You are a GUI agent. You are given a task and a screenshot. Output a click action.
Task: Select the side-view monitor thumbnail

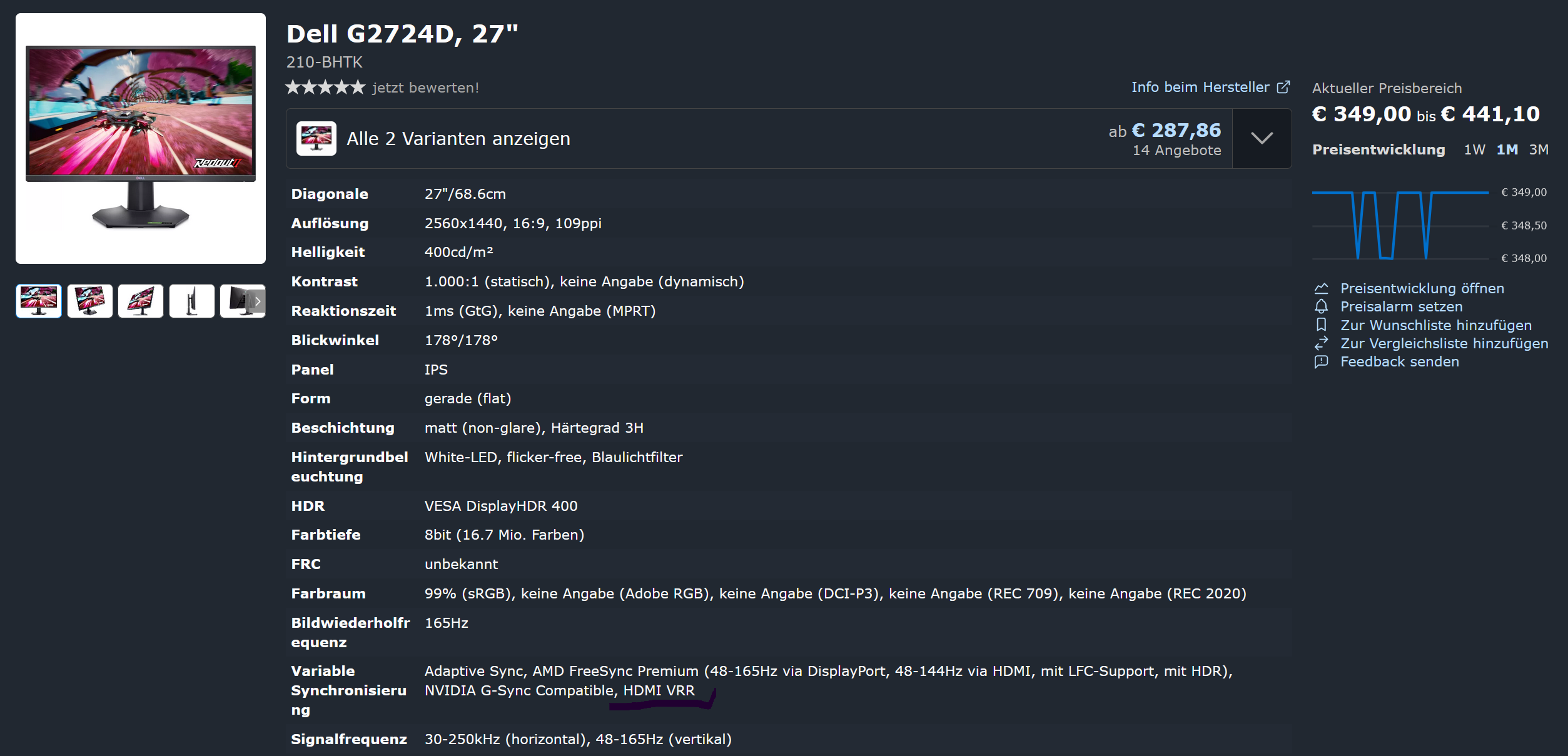click(x=191, y=301)
